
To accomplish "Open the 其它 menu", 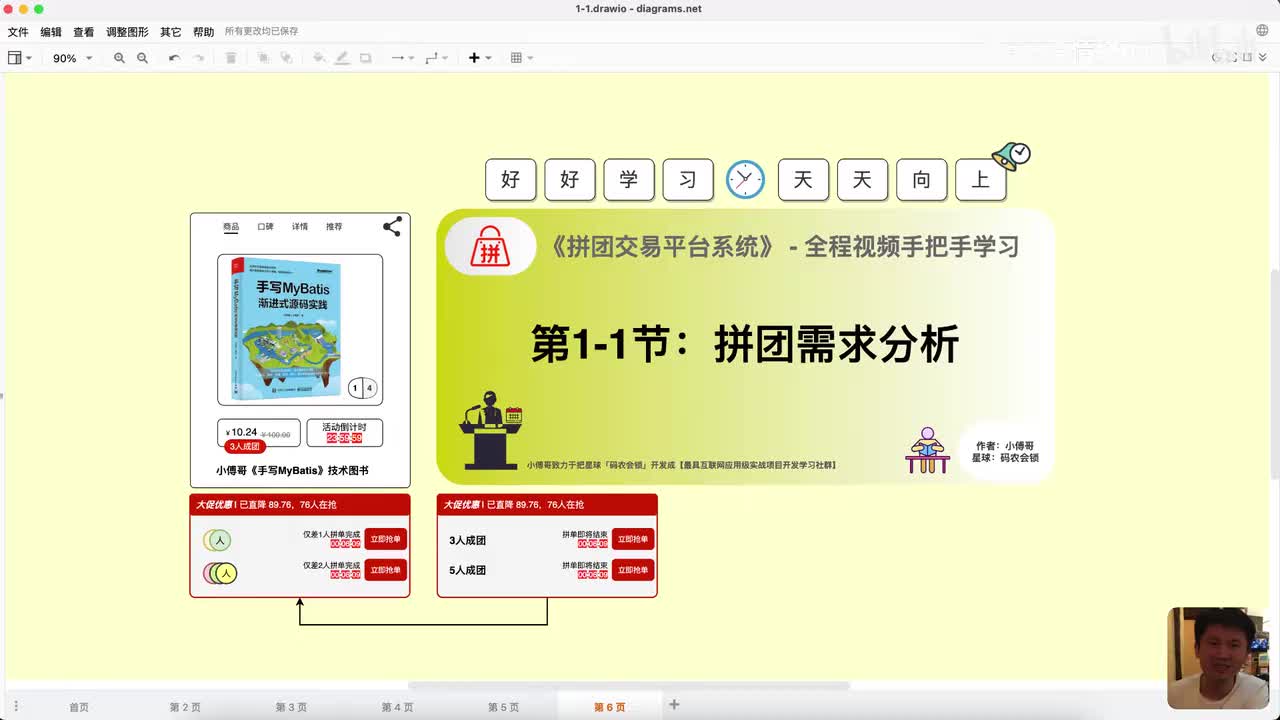I will [171, 32].
